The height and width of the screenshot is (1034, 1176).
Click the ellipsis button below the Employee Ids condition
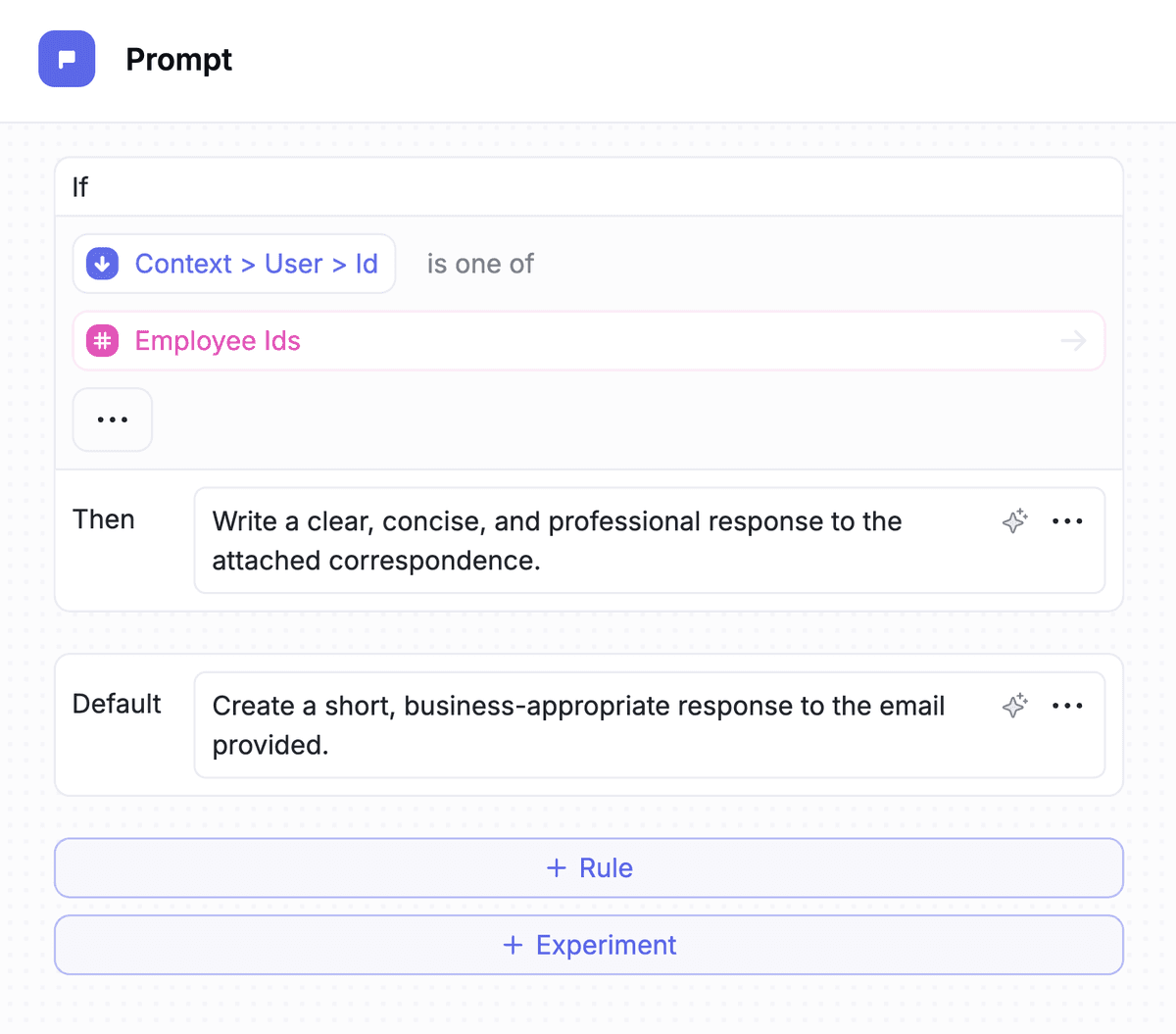112,419
